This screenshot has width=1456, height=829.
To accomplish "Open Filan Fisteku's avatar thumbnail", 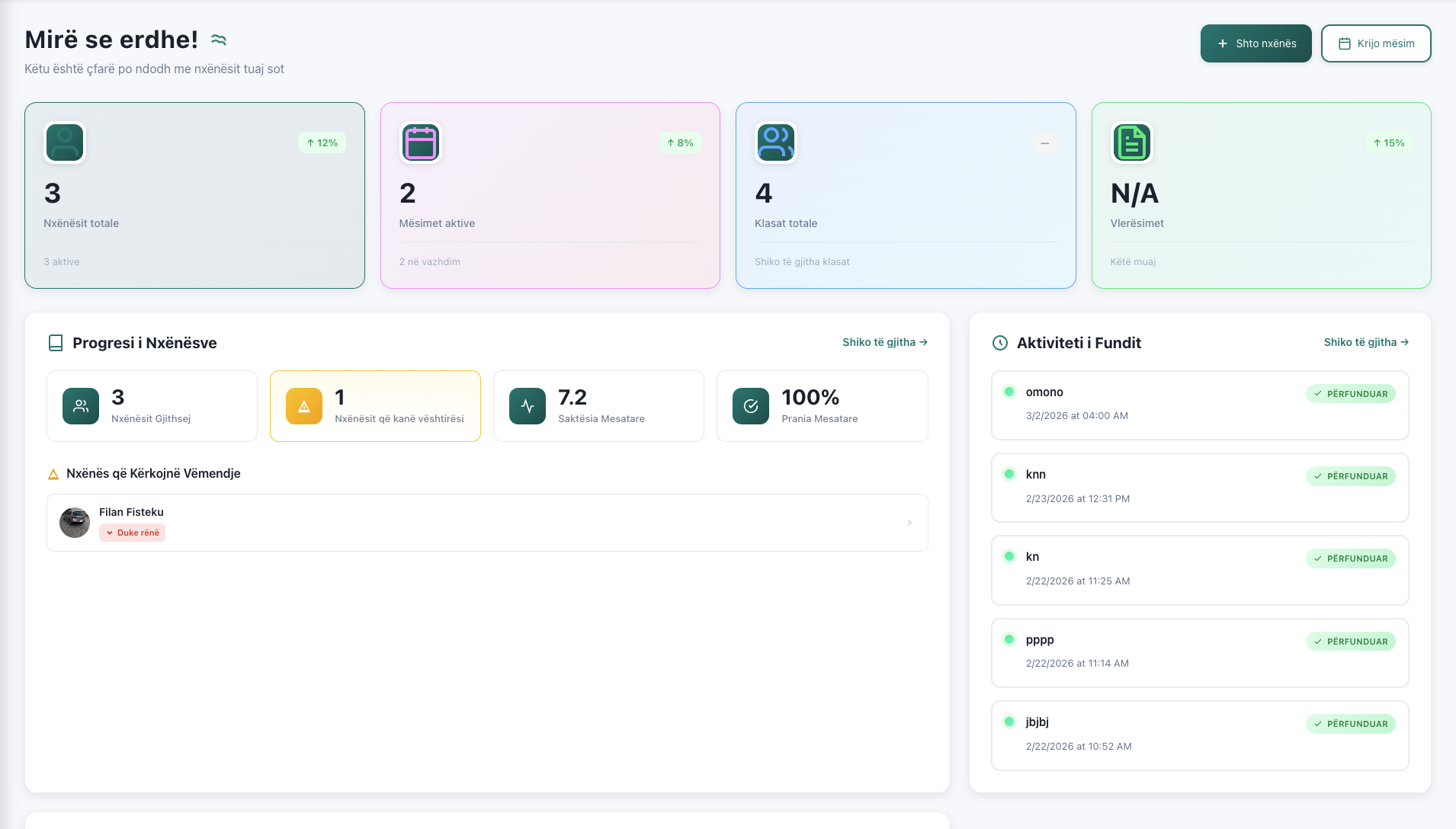I will [x=75, y=523].
